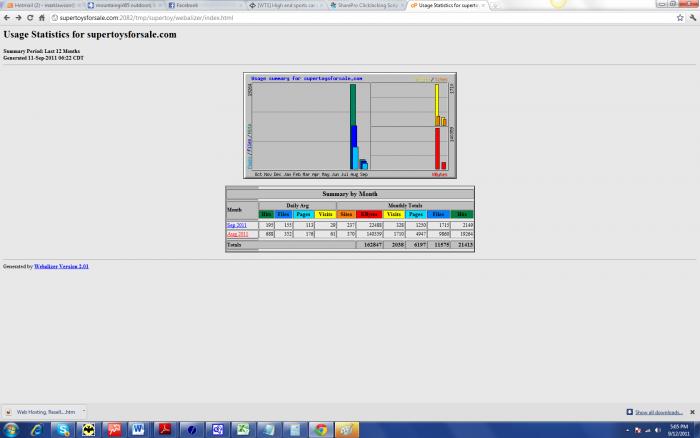Viewport: 700px width, 438px height.
Task: Open Microsoft Word from the taskbar
Action: [139, 430]
